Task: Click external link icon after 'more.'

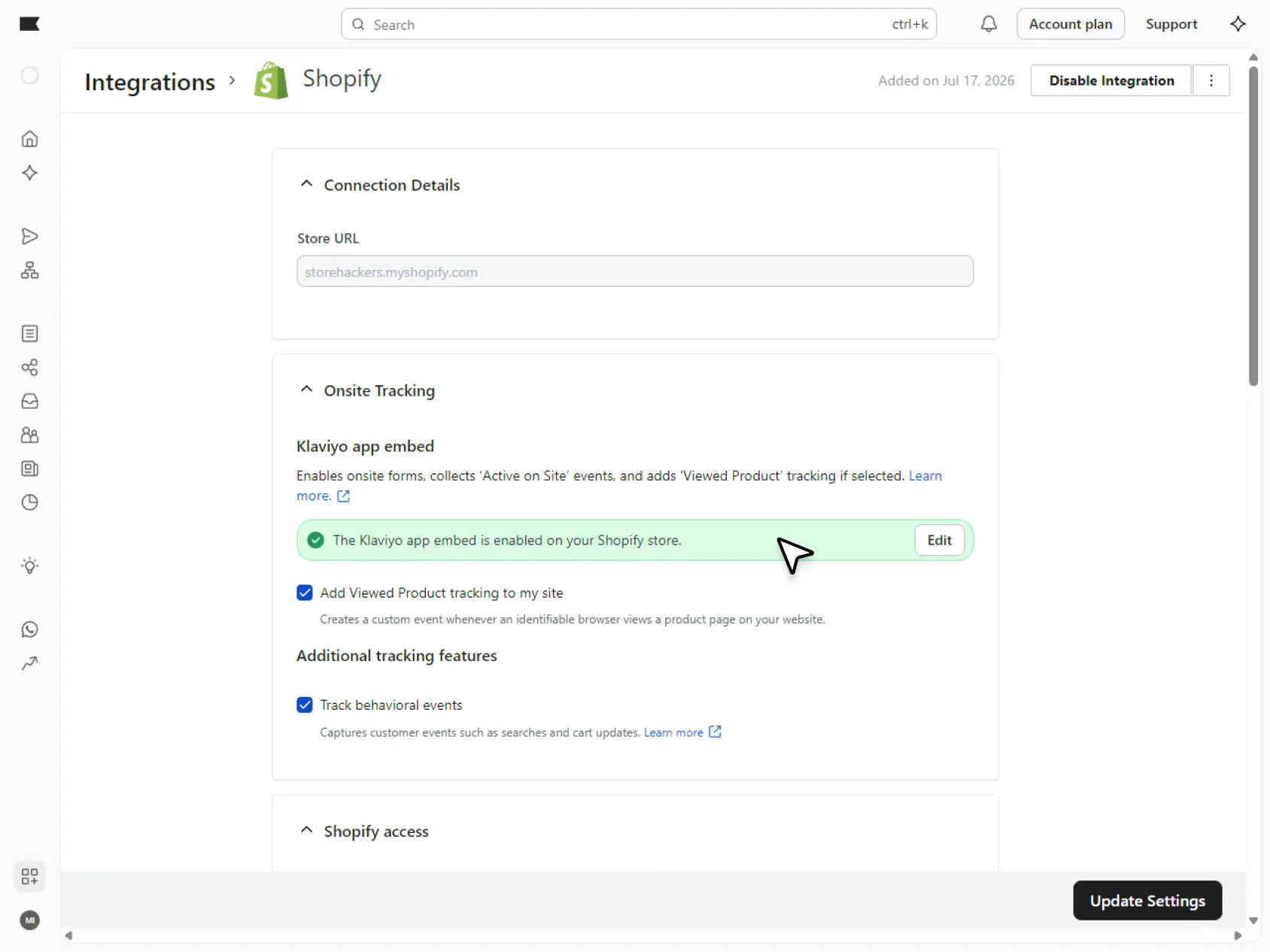Action: pos(343,496)
